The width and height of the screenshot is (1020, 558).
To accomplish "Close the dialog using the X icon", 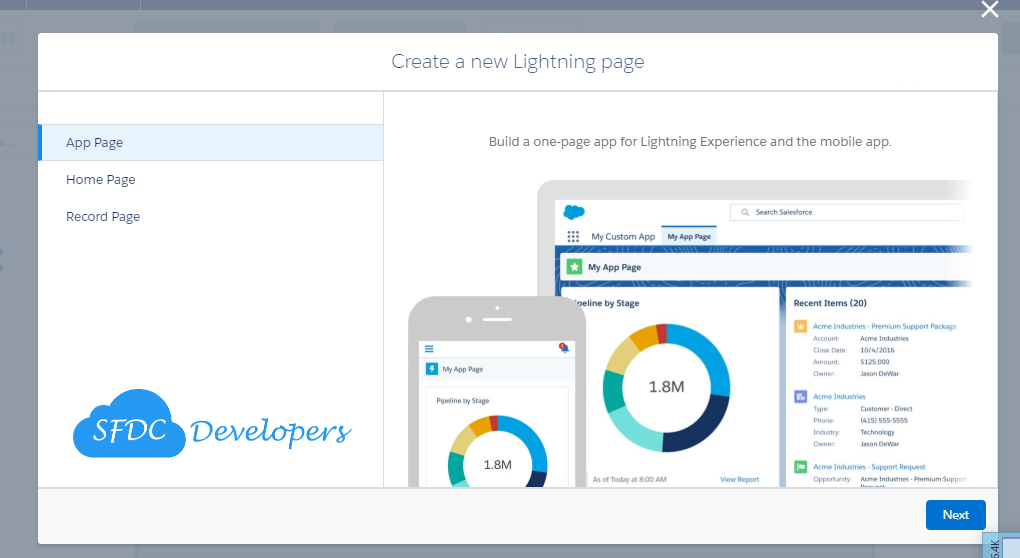I will click(x=989, y=10).
